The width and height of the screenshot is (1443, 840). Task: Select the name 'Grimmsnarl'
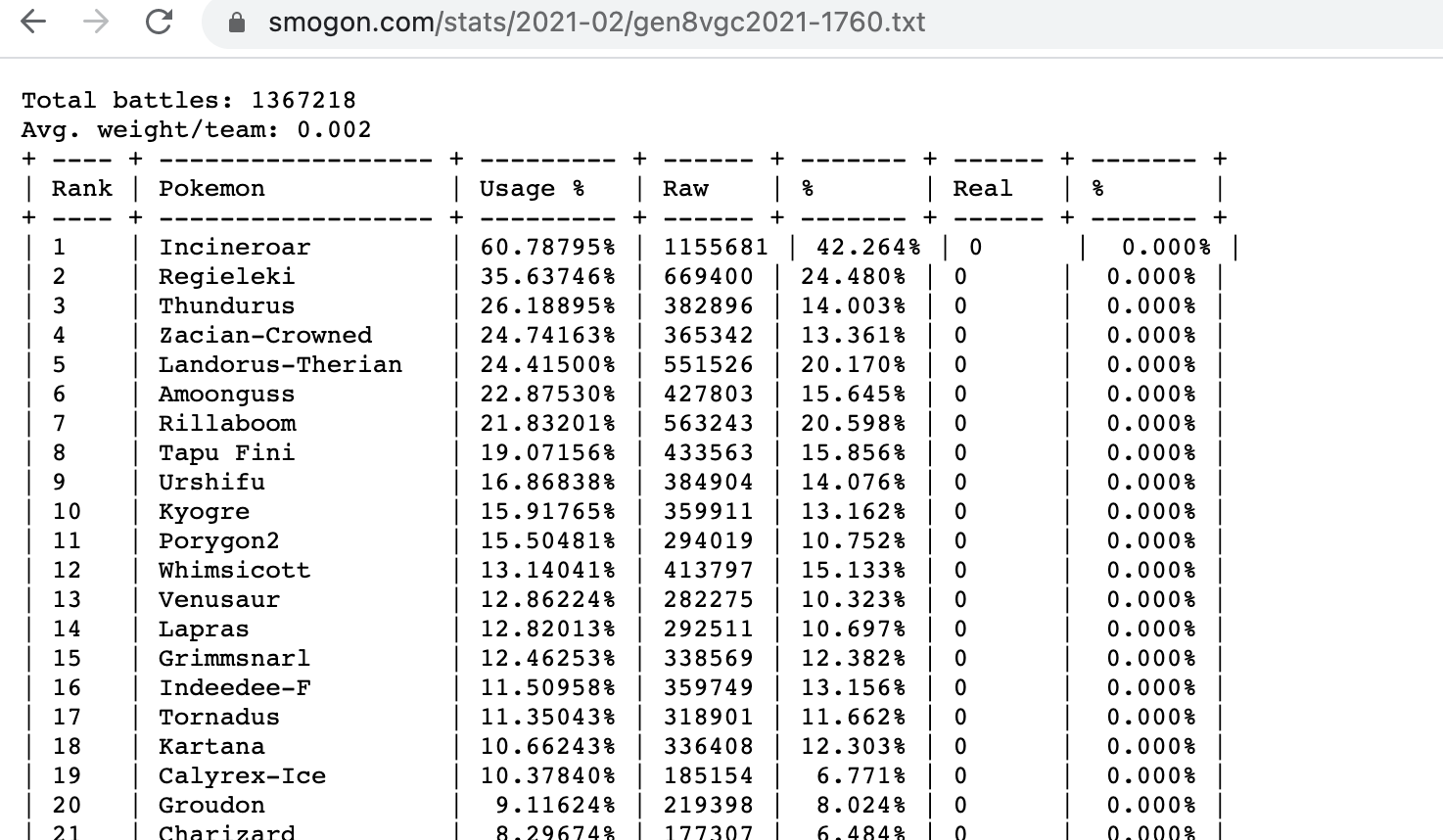pos(235,658)
